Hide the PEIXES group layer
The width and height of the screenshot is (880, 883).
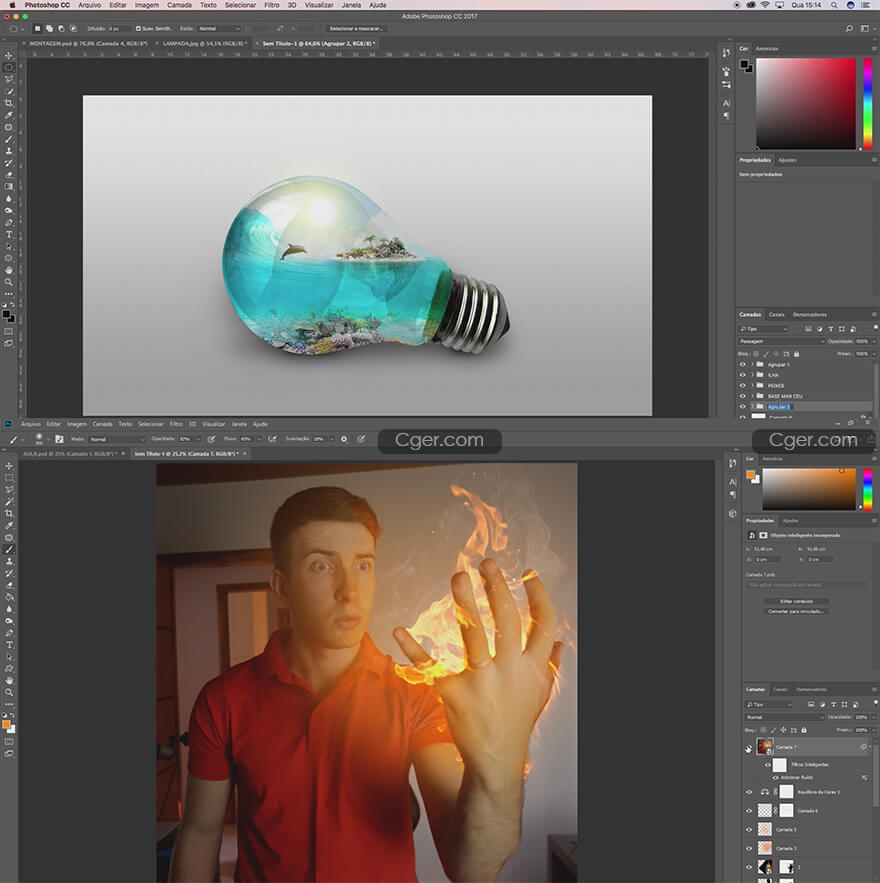tap(743, 386)
